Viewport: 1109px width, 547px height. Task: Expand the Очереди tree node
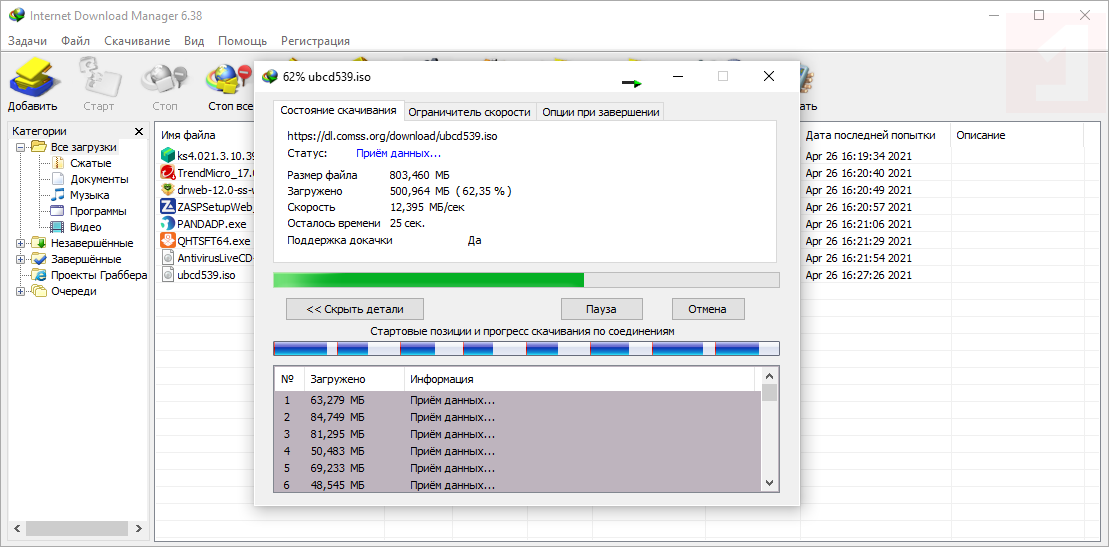click(x=20, y=291)
